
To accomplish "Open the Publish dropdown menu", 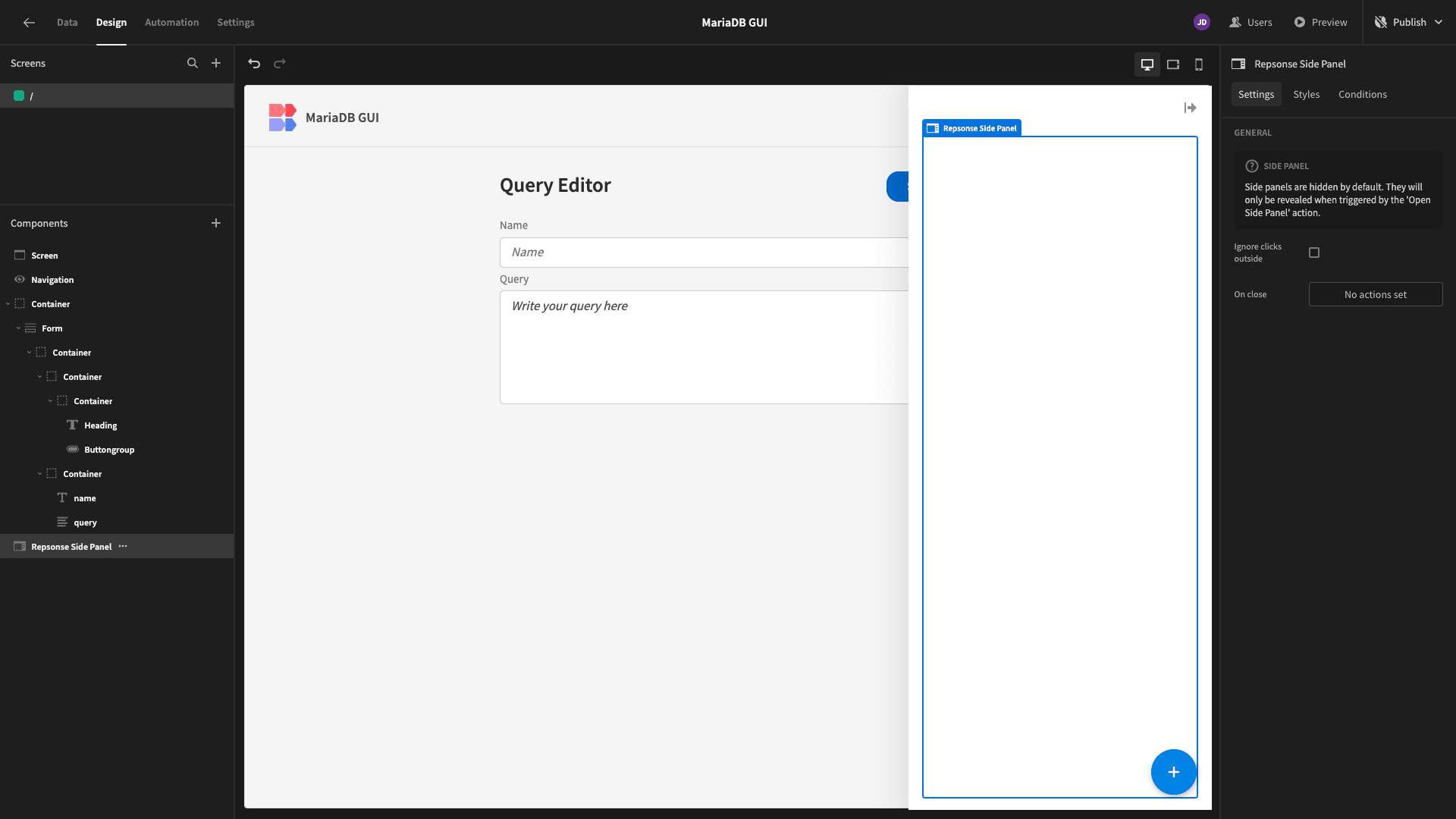I will 1409,22.
